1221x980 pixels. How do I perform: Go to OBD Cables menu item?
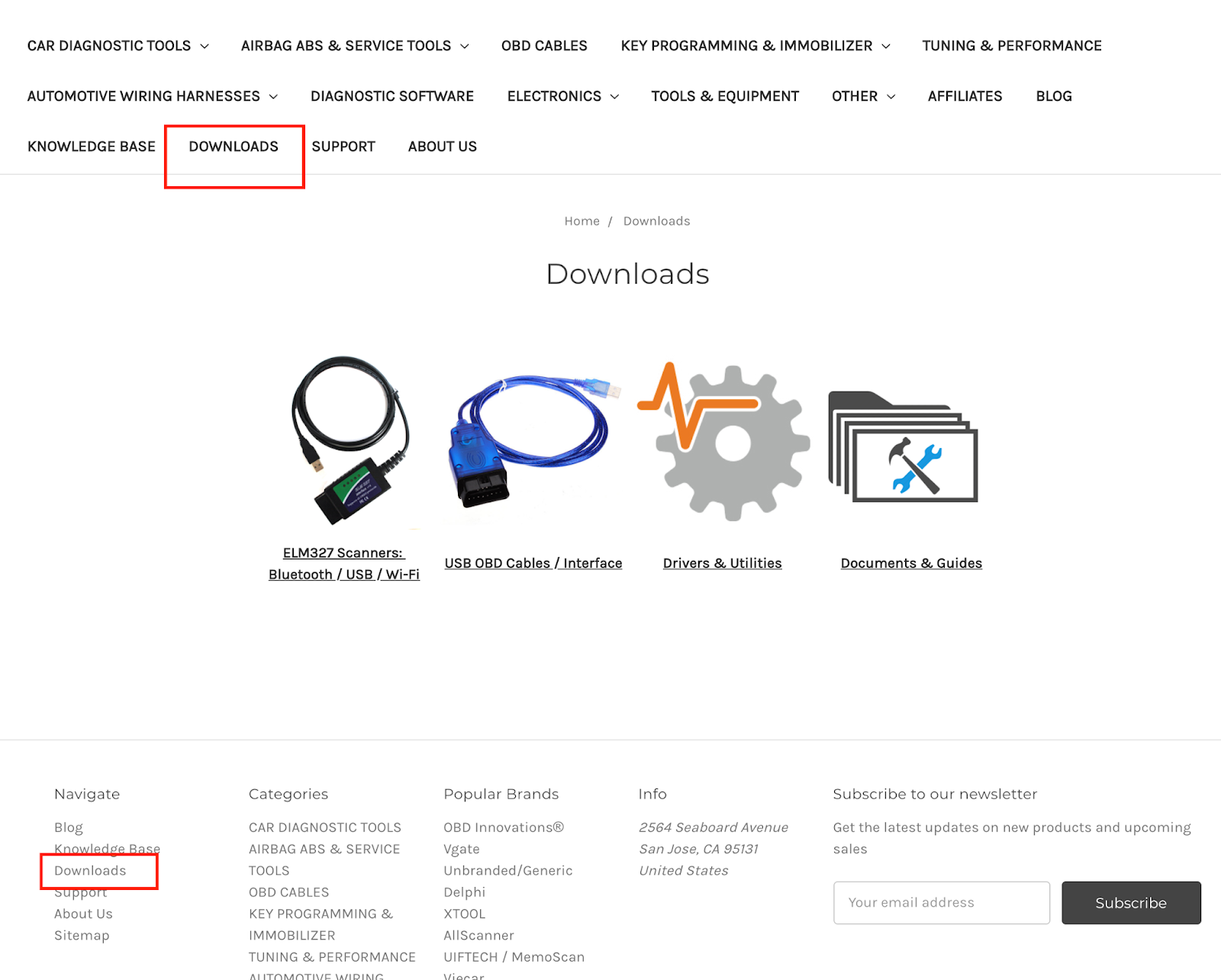(x=544, y=46)
